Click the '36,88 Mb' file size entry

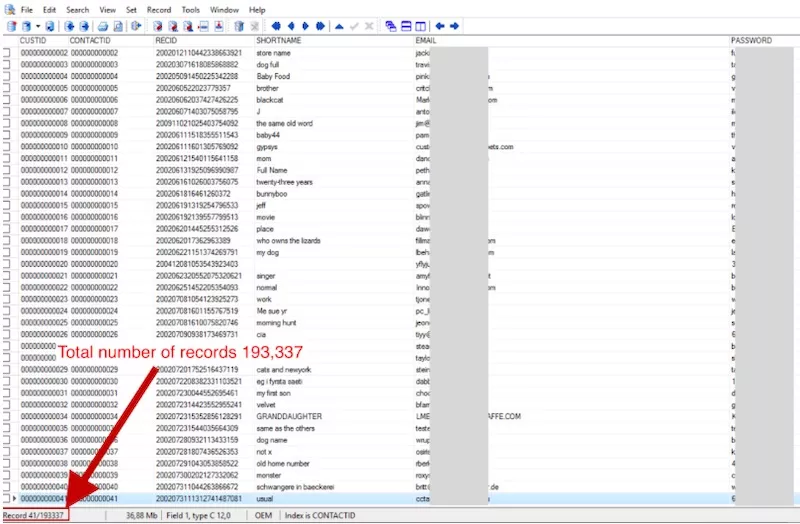point(142,515)
